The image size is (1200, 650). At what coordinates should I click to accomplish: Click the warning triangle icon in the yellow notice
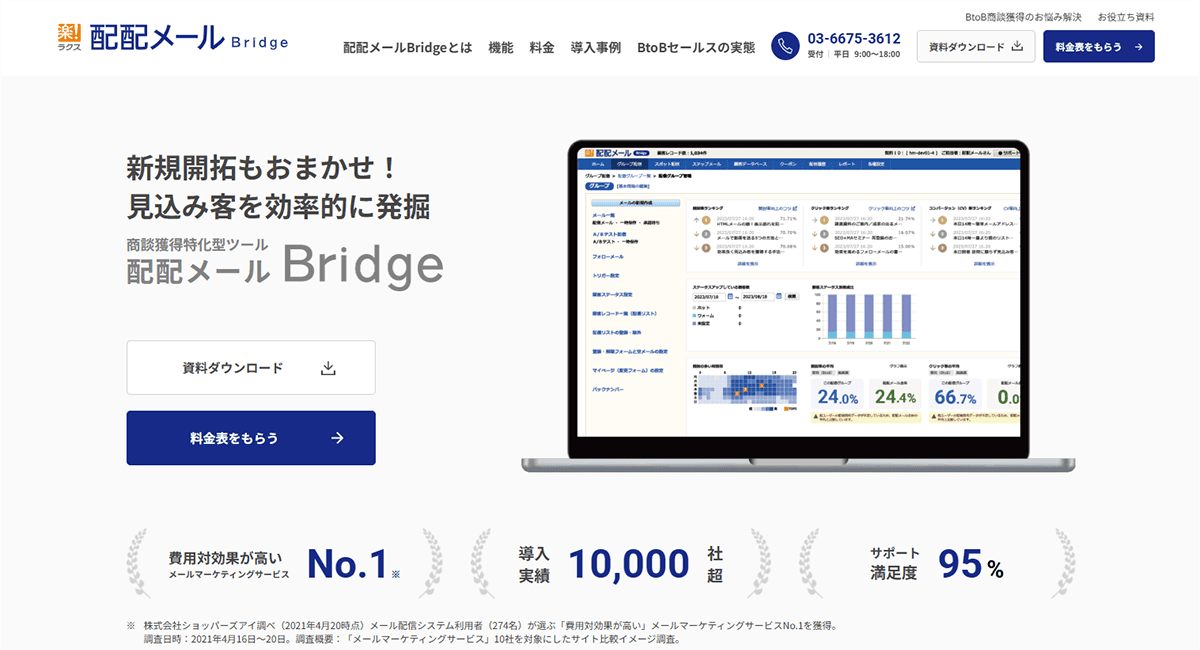tap(816, 416)
